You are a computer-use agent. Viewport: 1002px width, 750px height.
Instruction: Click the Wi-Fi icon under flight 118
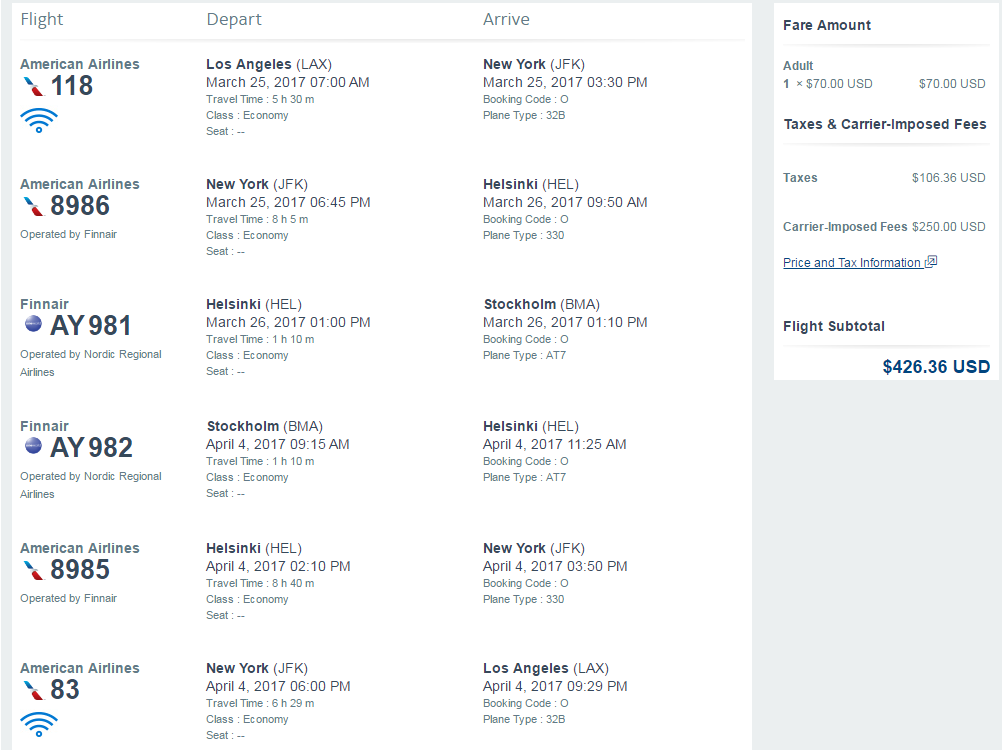pos(39,120)
